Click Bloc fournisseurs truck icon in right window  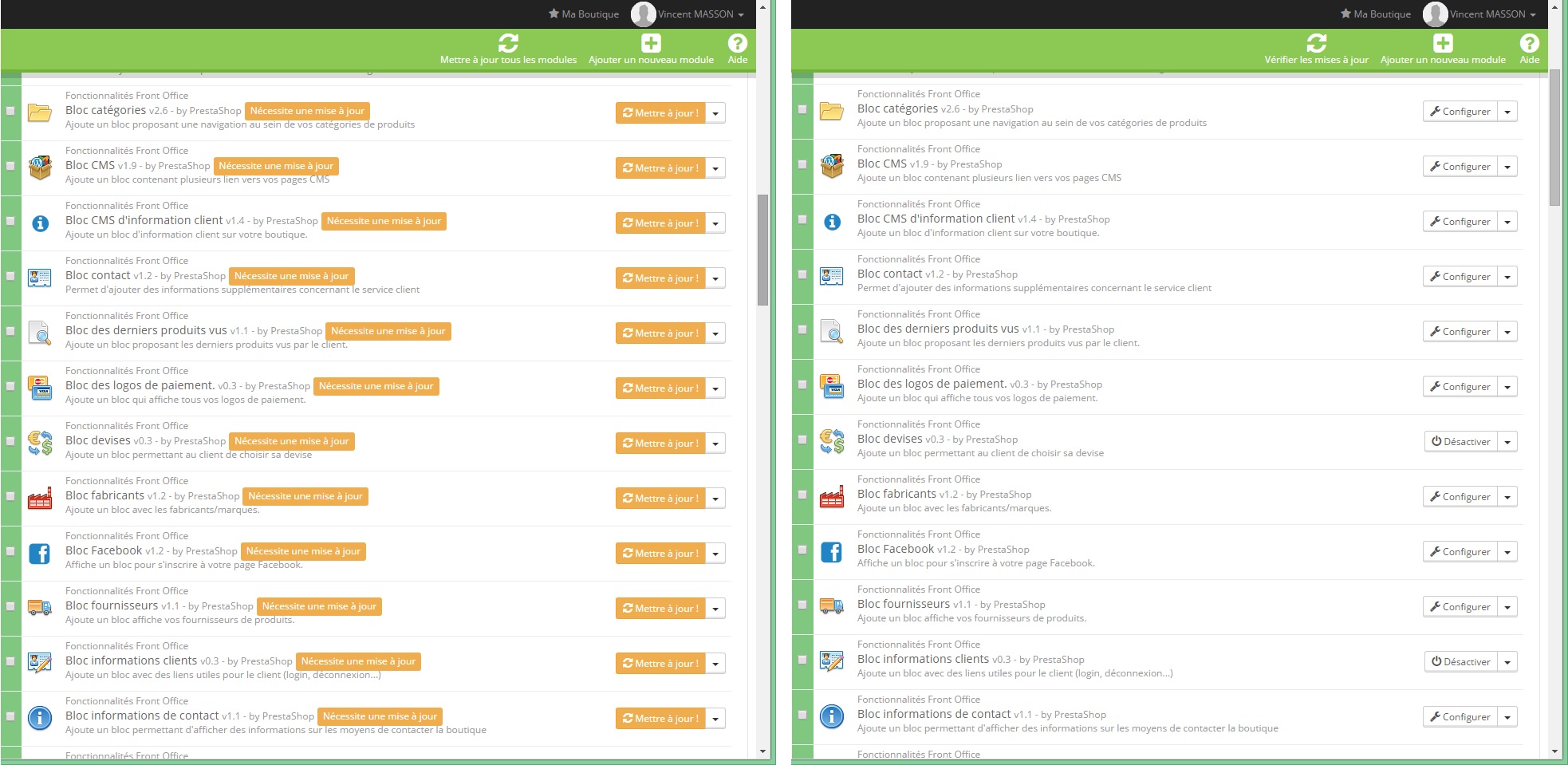coord(832,605)
